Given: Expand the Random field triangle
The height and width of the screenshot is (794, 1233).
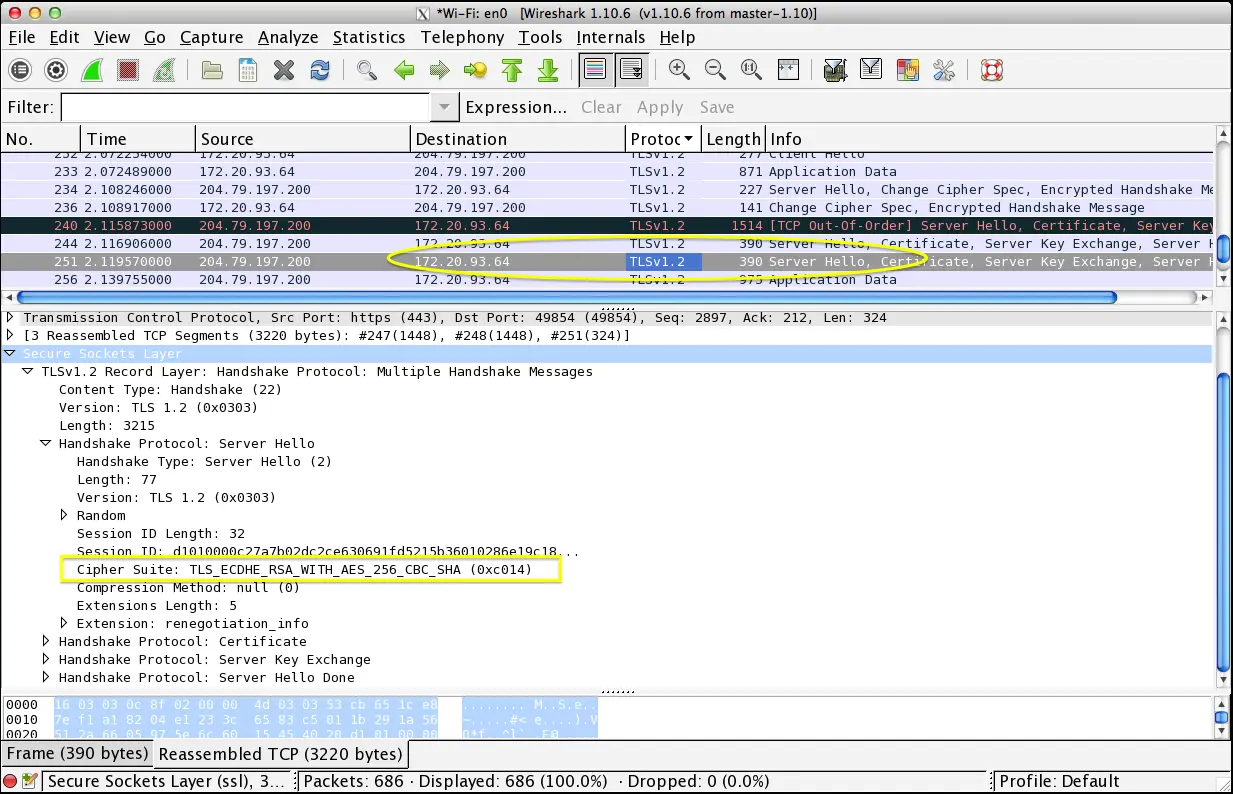Looking at the screenshot, I should click(x=64, y=516).
